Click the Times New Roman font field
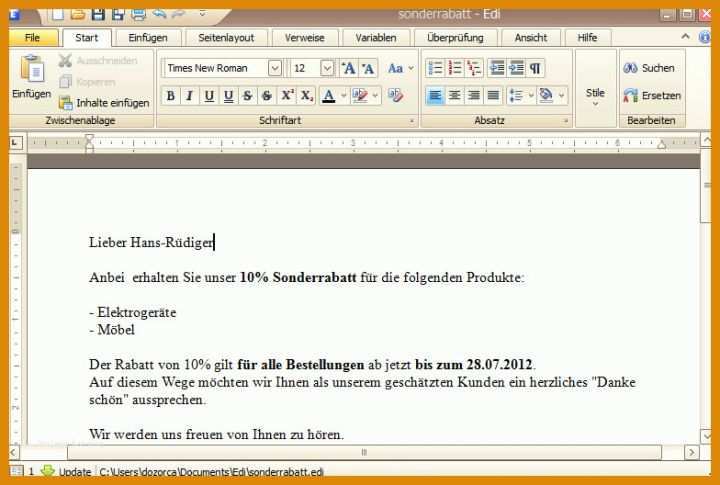Viewport: 720px width, 485px height. 215,68
